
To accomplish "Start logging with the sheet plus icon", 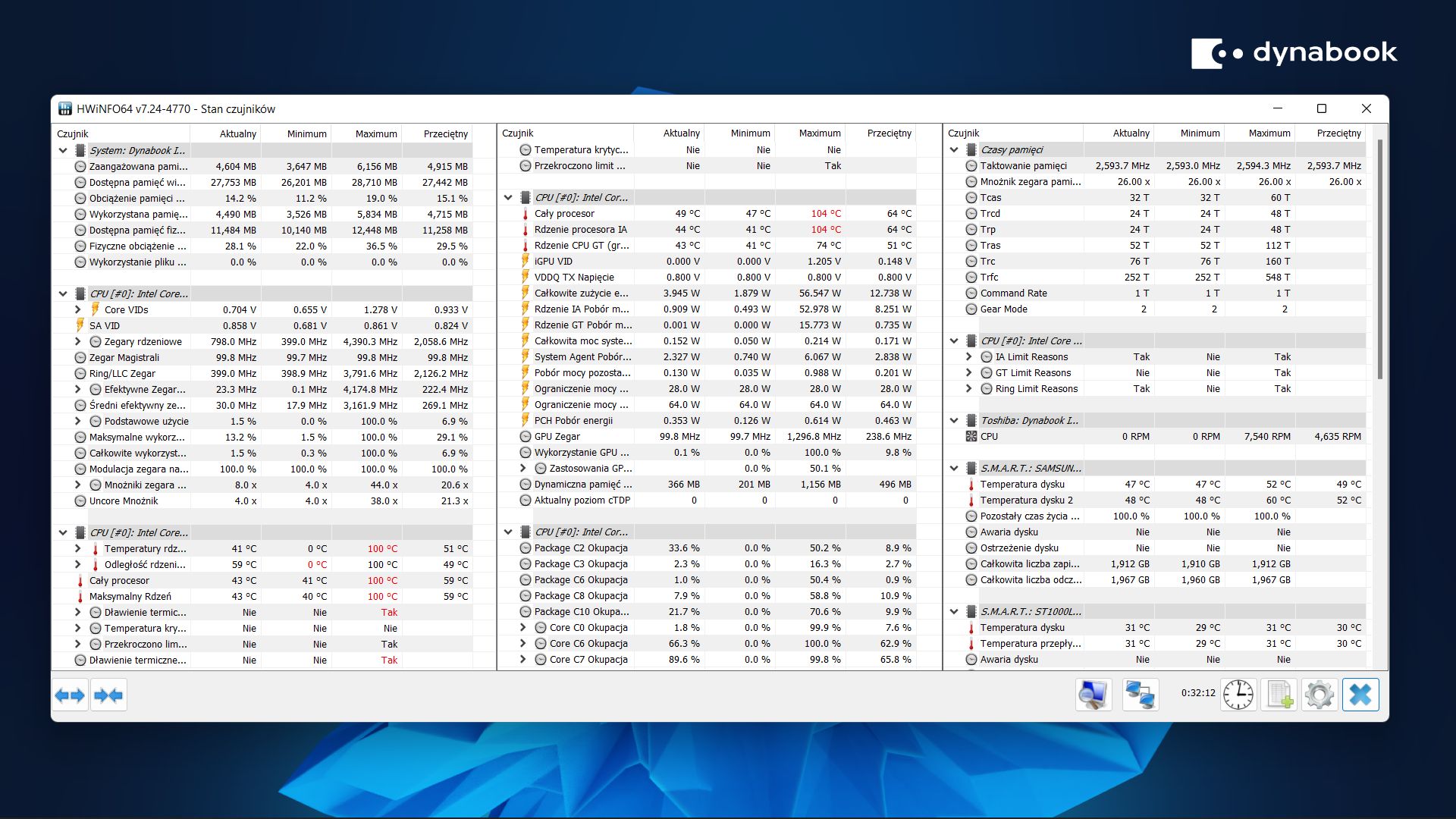I will 1279,695.
